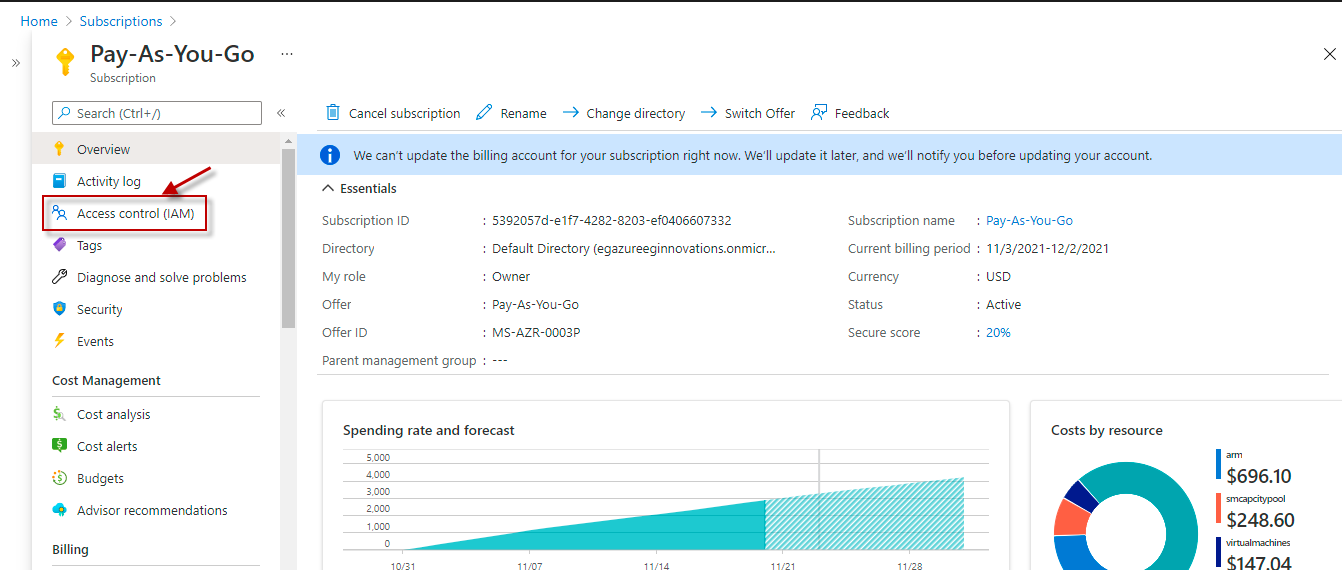The height and width of the screenshot is (570, 1342).
Task: Click the Currency value USD
Action: click(998, 276)
